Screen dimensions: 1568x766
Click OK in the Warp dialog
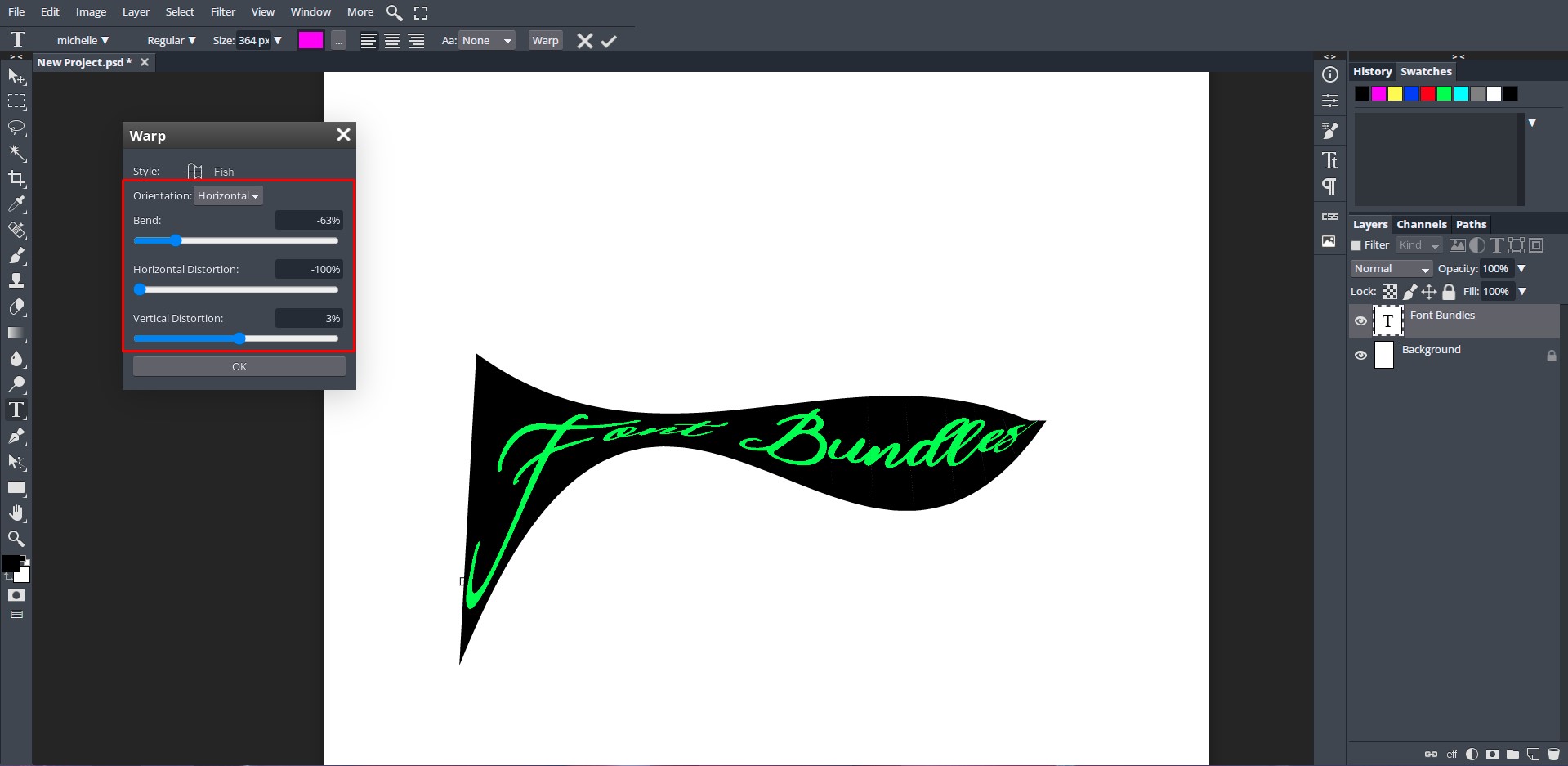[x=239, y=366]
